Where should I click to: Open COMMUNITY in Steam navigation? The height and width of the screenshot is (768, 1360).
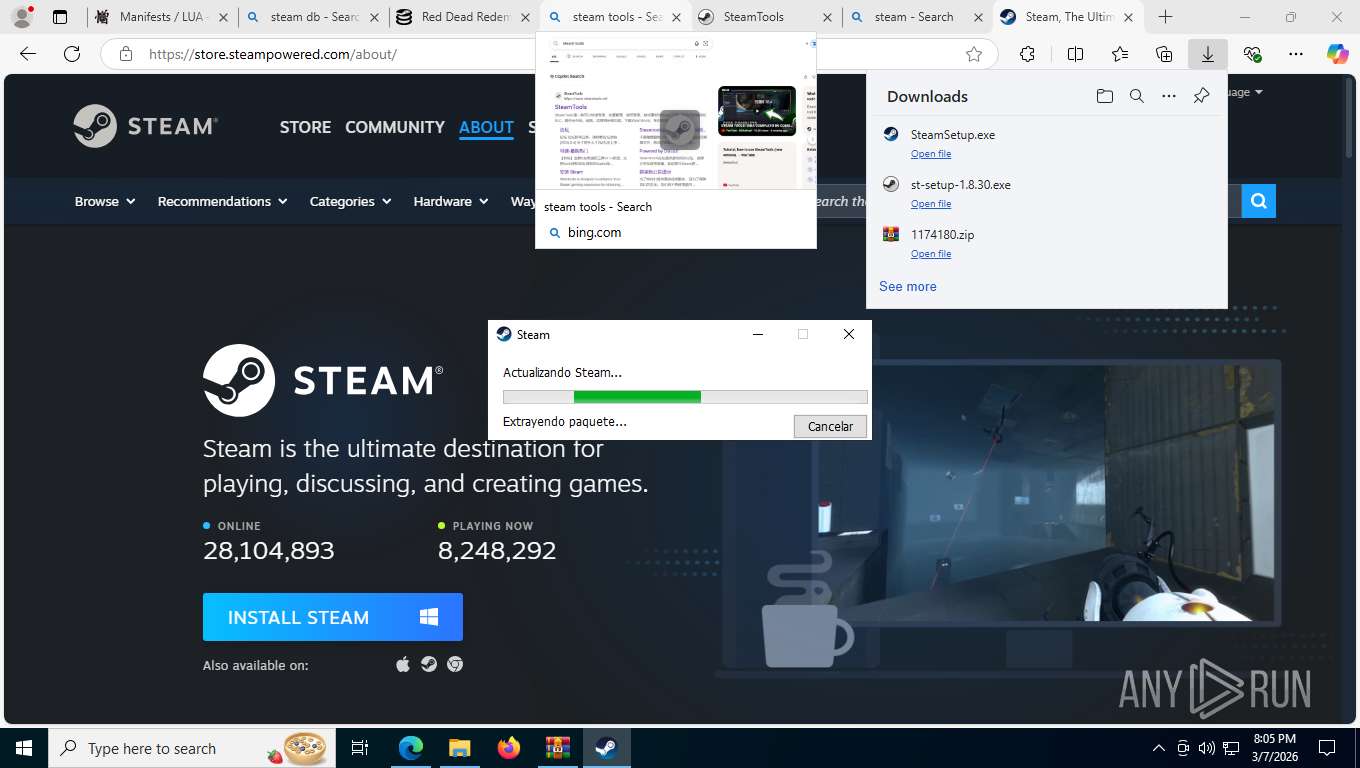(x=395, y=127)
